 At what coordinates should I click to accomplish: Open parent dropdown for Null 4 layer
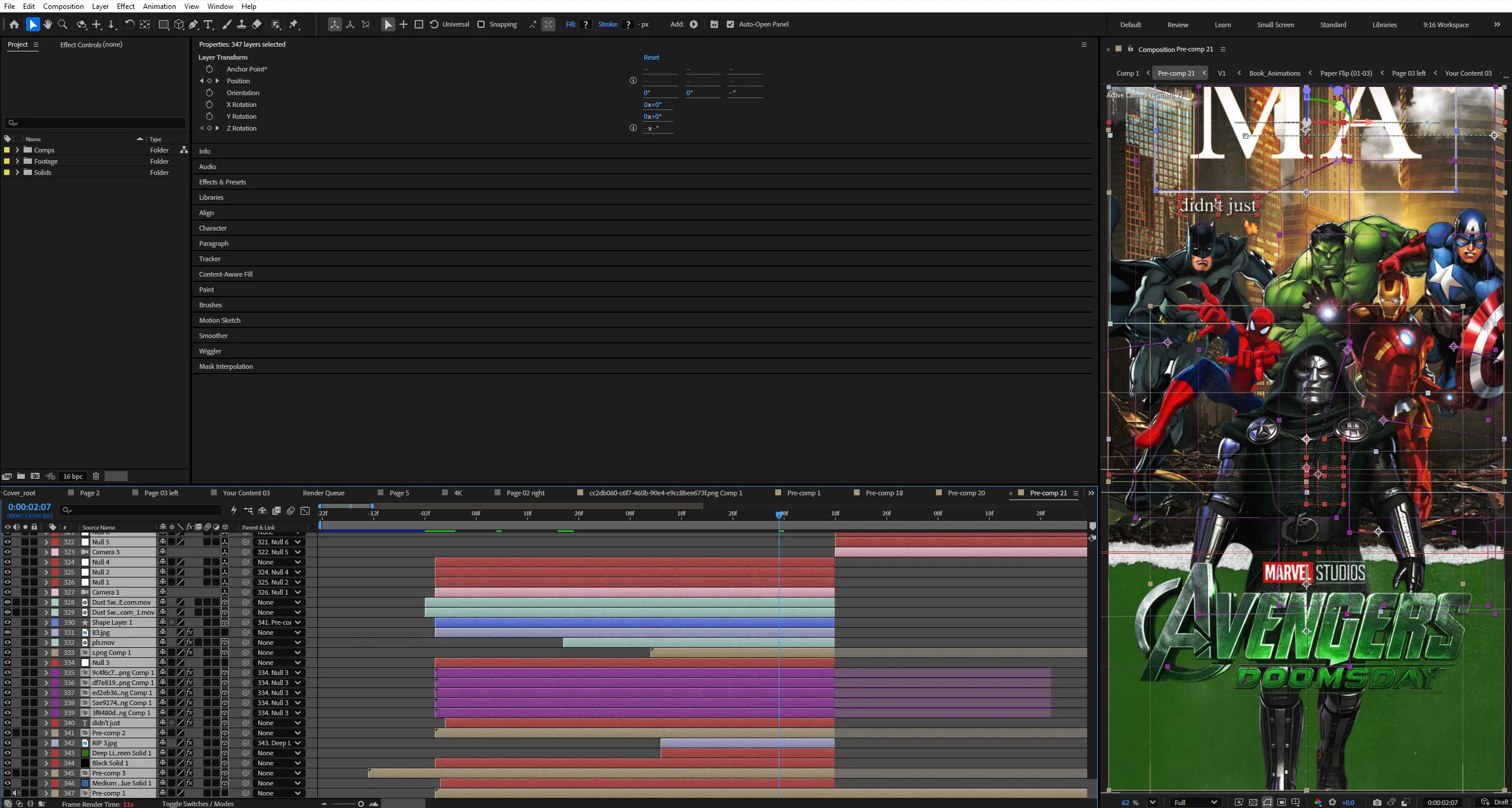pyautogui.click(x=279, y=562)
